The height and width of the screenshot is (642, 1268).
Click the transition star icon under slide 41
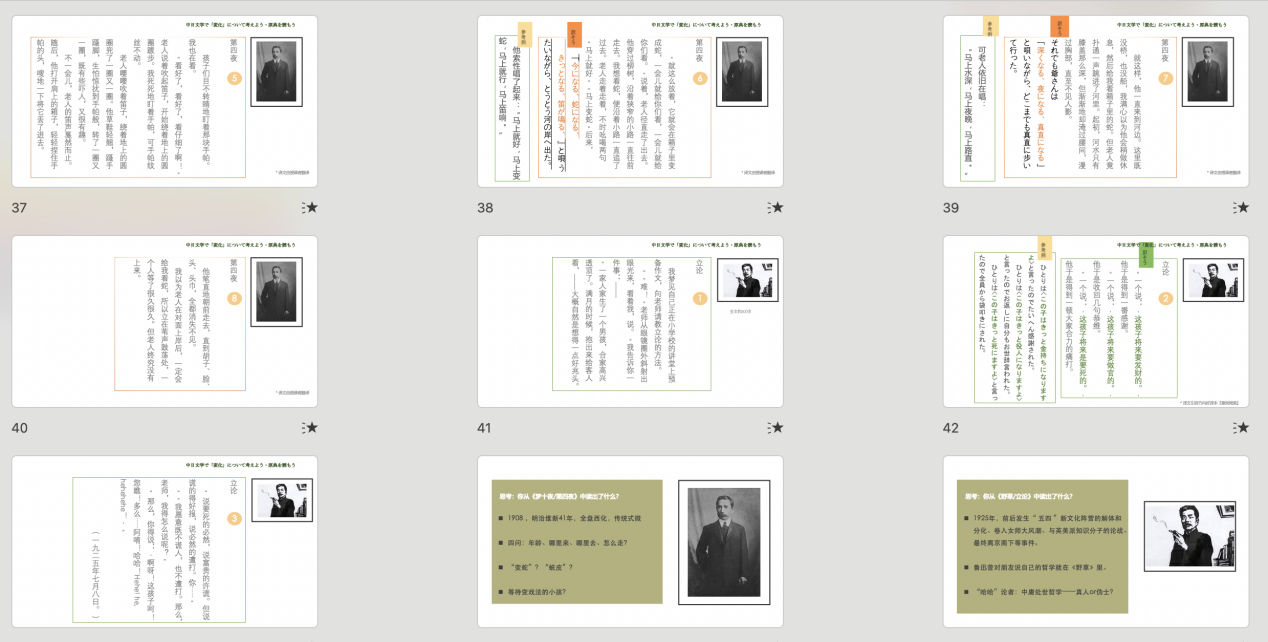(776, 428)
